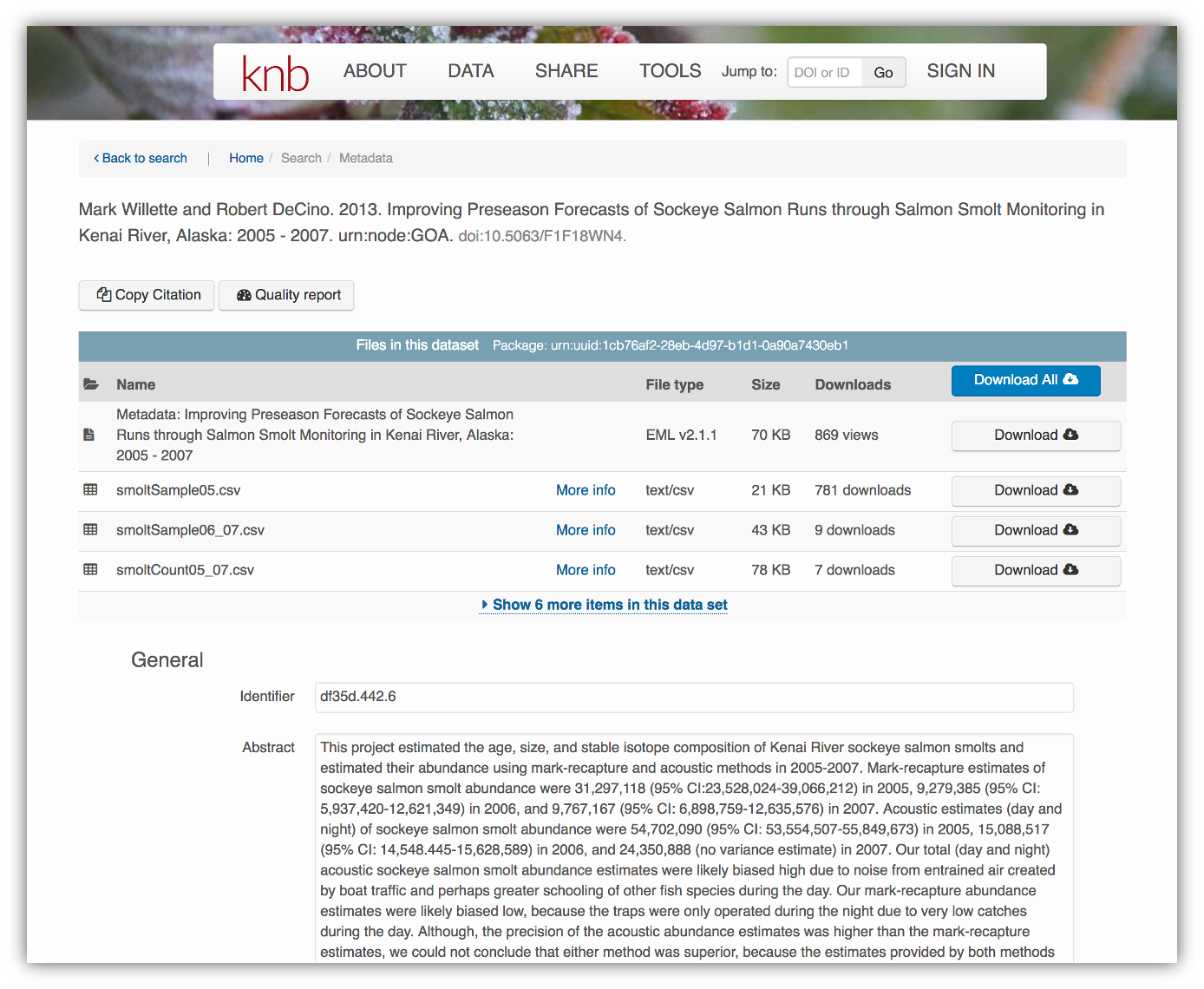Click the table icon beside smoltSample05.csv

pyautogui.click(x=90, y=490)
